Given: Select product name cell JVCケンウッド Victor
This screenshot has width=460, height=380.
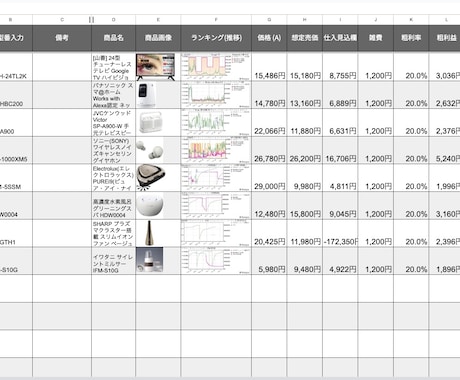Looking at the screenshot, I should point(114,122).
